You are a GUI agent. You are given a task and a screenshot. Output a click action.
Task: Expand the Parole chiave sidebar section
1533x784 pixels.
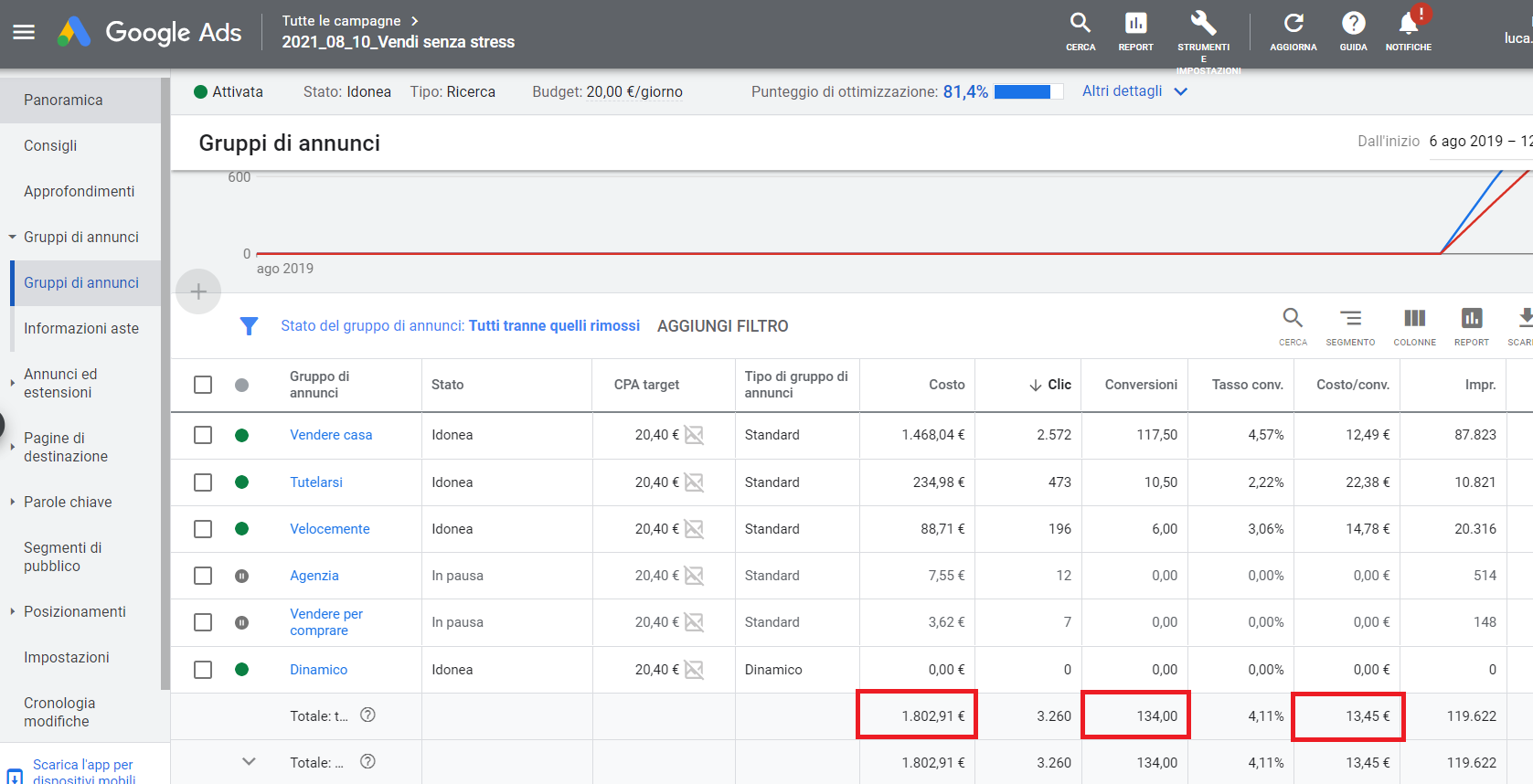click(x=68, y=502)
